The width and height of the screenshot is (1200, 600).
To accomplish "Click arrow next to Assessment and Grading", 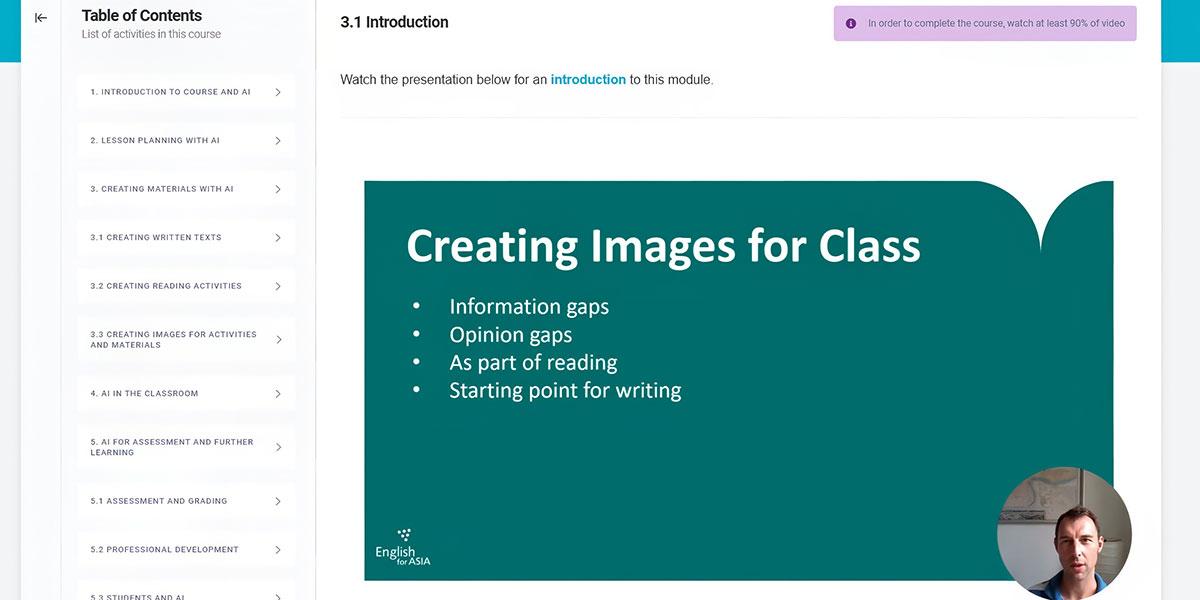I will (278, 502).
